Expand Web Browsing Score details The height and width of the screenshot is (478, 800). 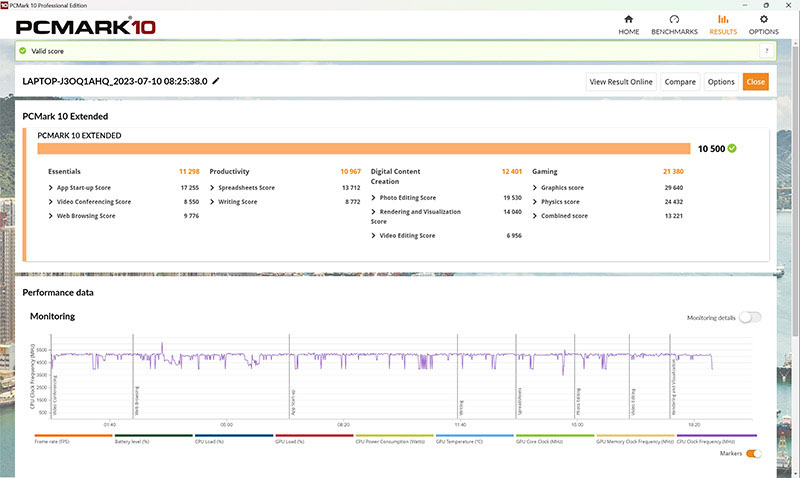[x=51, y=216]
